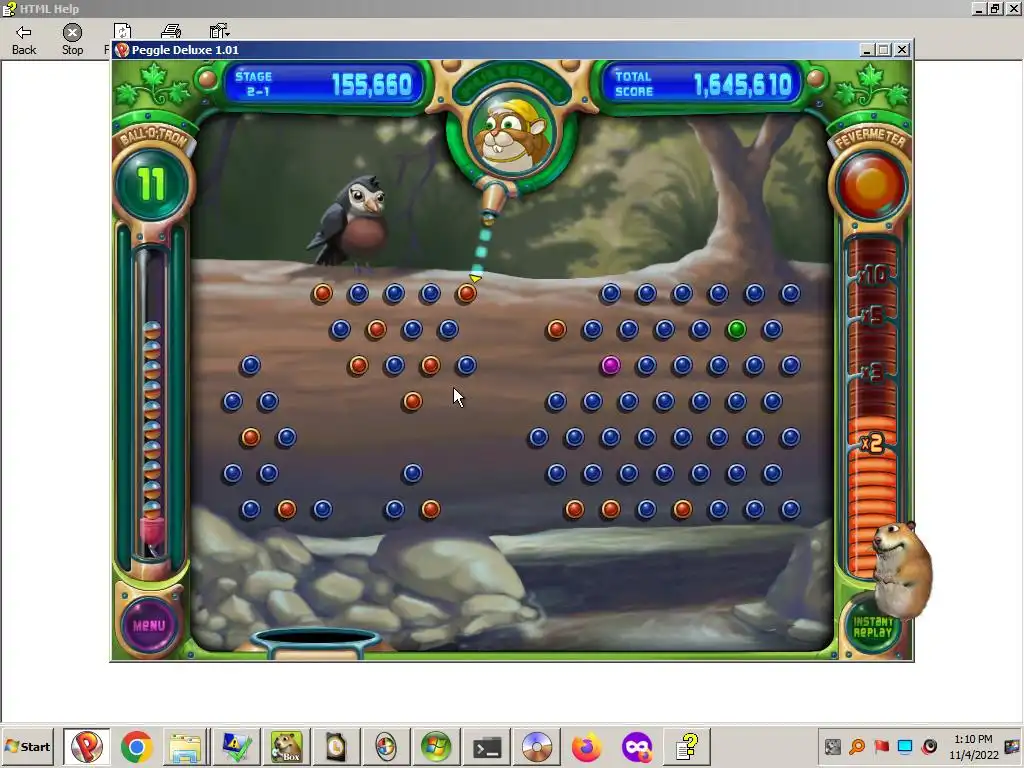Viewport: 1024px width, 768px height.
Task: Open the Windows Start button
Action: (27, 746)
